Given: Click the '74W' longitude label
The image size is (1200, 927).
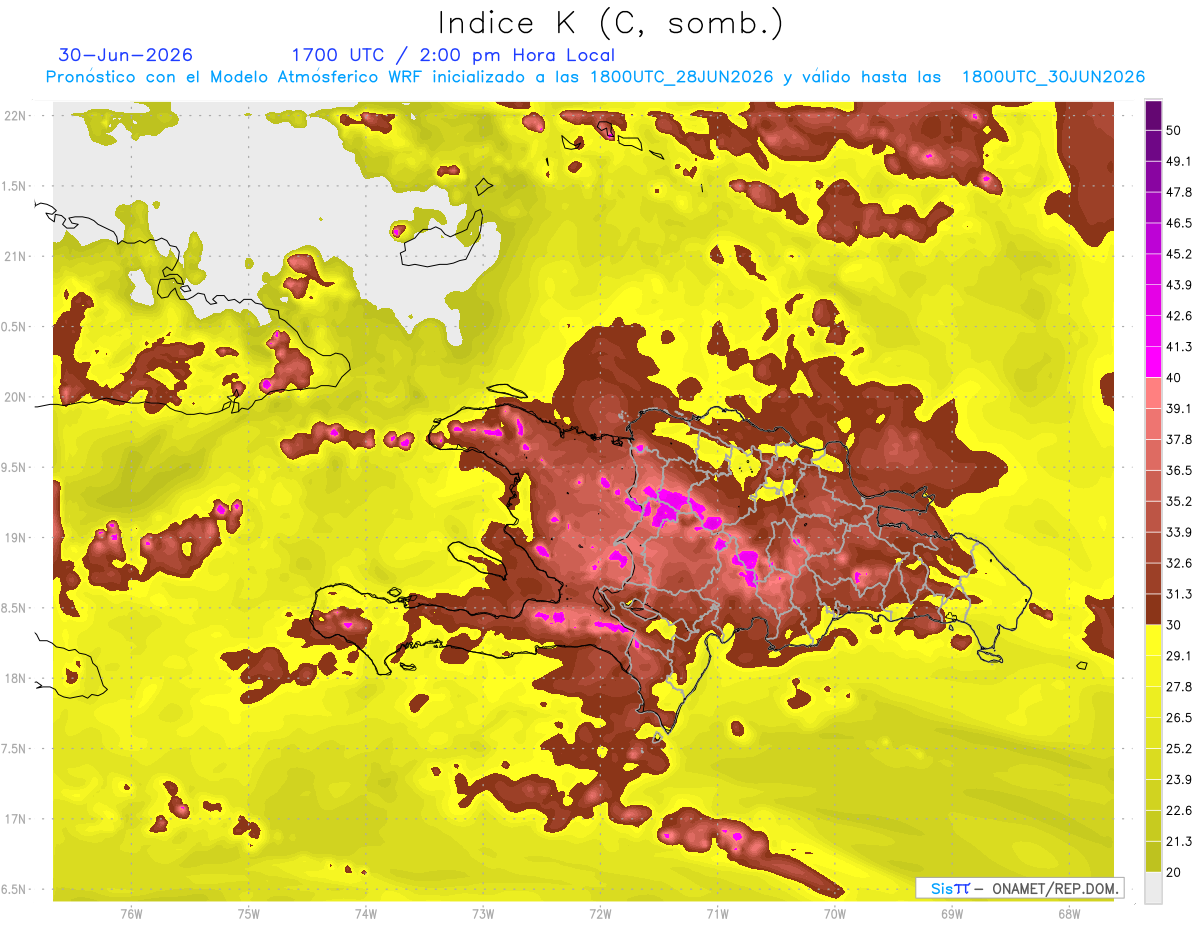Looking at the screenshot, I should point(366,913).
